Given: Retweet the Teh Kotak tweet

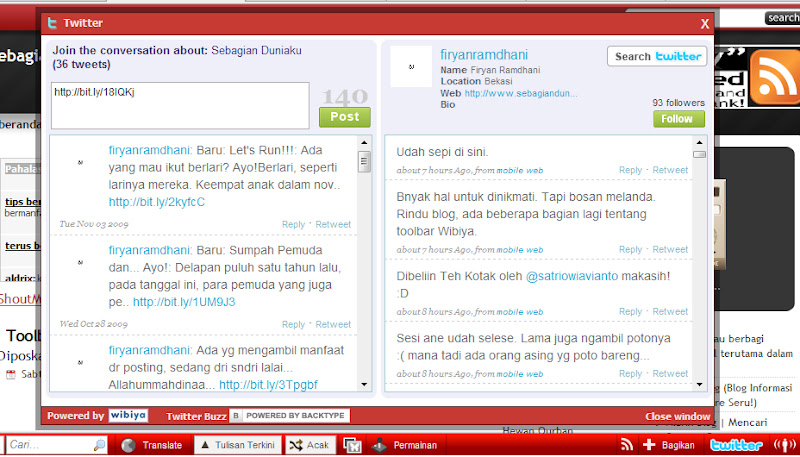Looking at the screenshot, I should pos(670,312).
